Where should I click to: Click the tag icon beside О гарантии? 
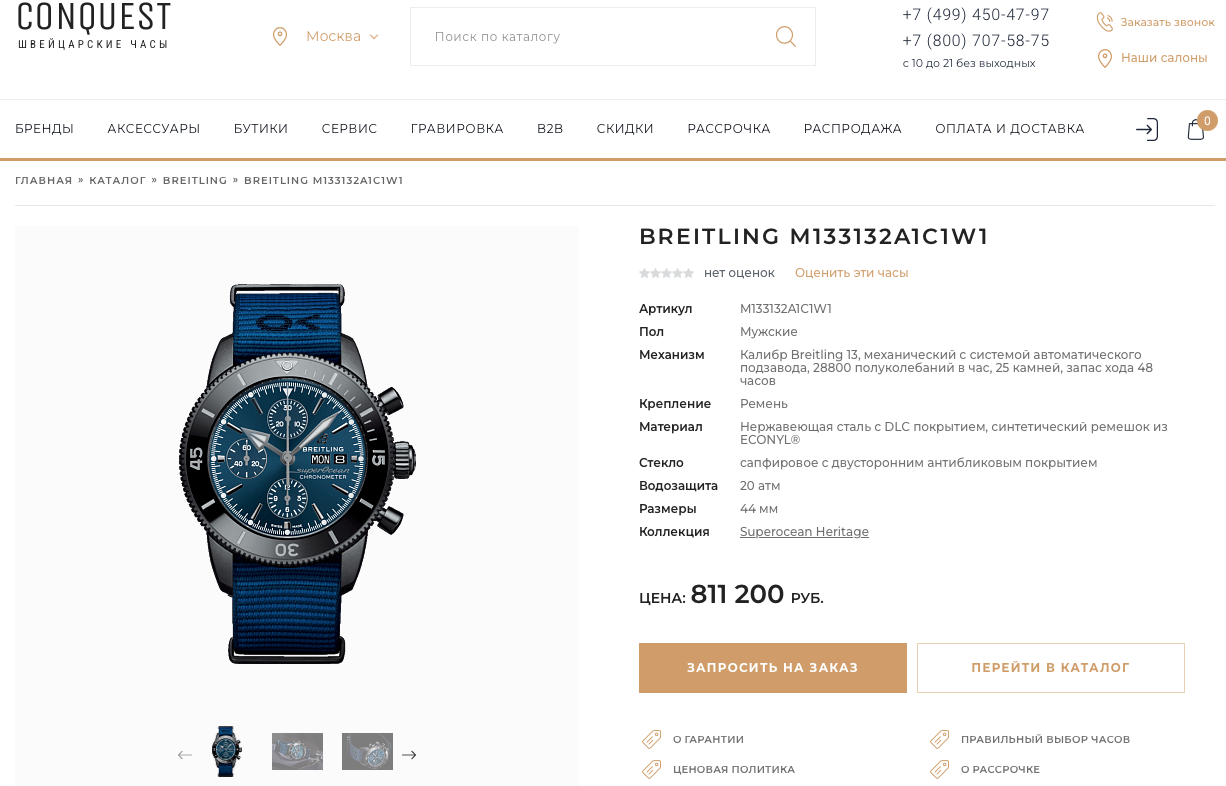click(x=651, y=739)
